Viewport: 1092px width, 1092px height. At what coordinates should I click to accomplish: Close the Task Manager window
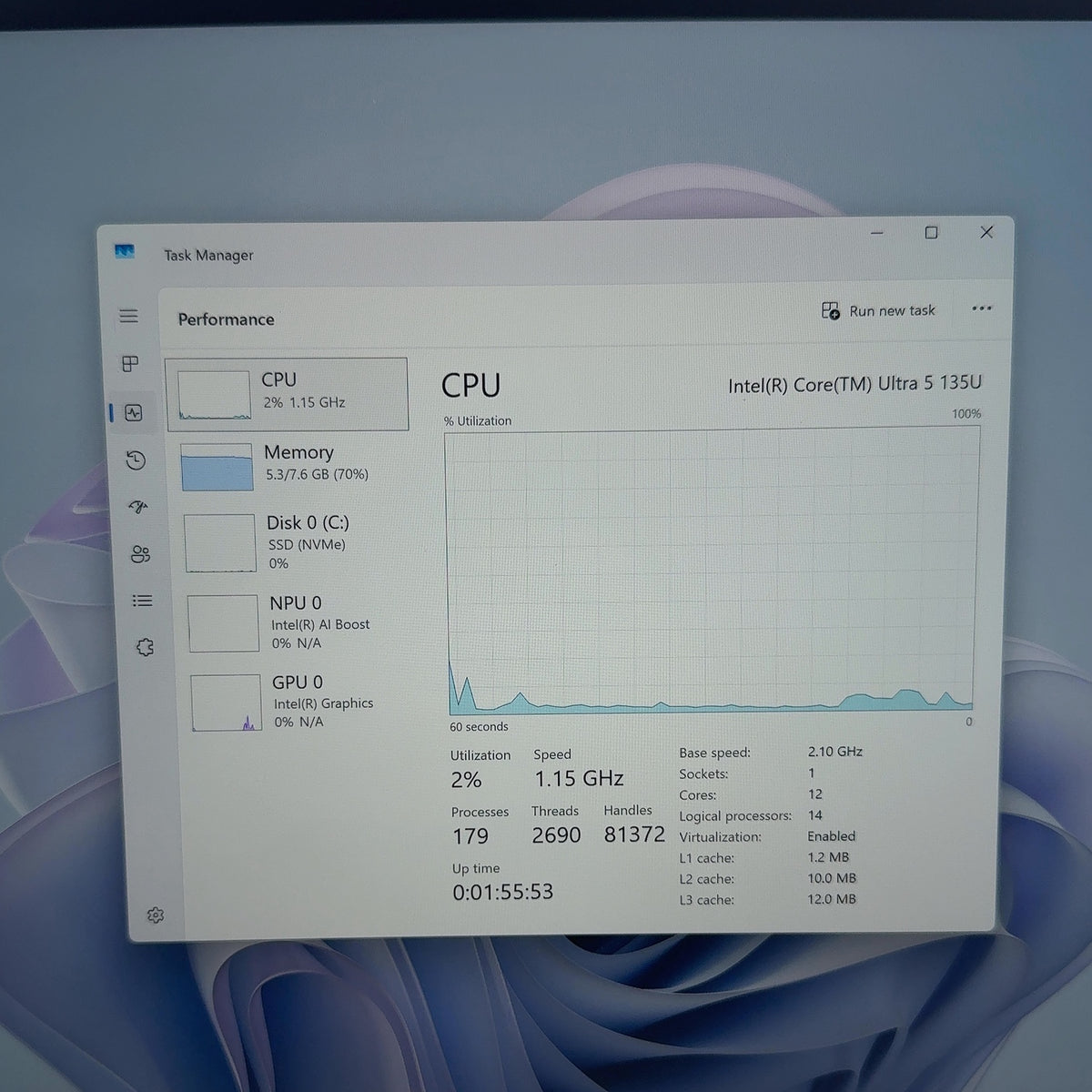pyautogui.click(x=986, y=232)
